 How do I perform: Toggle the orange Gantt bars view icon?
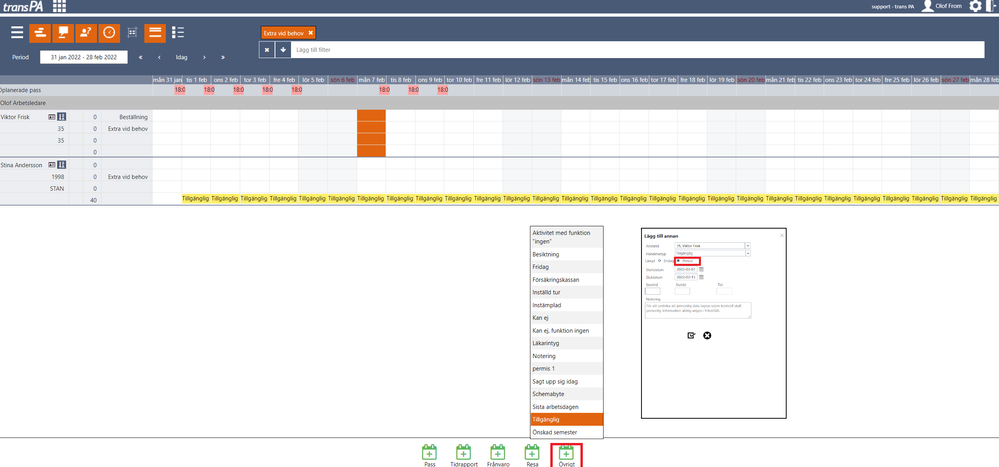tap(40, 32)
